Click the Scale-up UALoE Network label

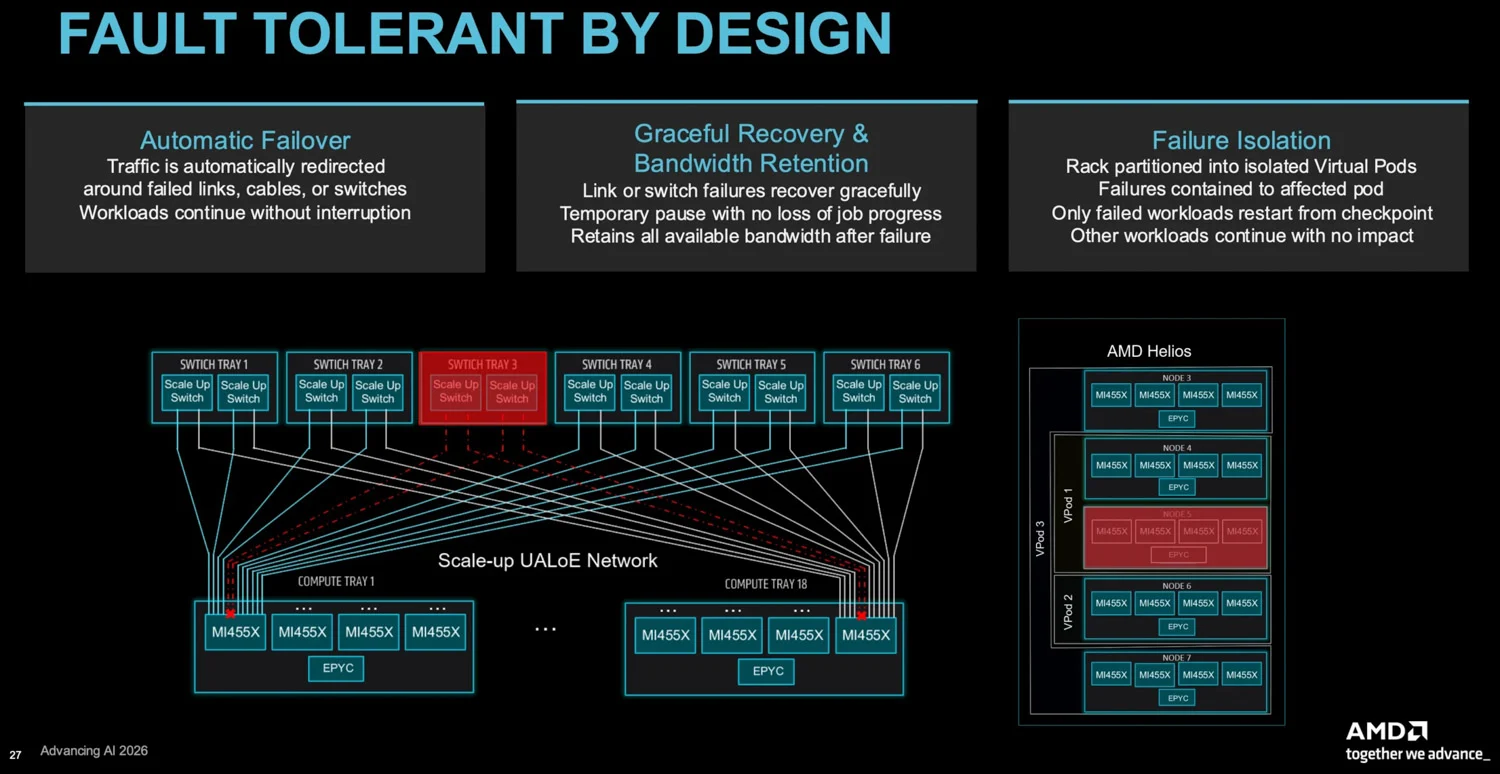pos(548,561)
